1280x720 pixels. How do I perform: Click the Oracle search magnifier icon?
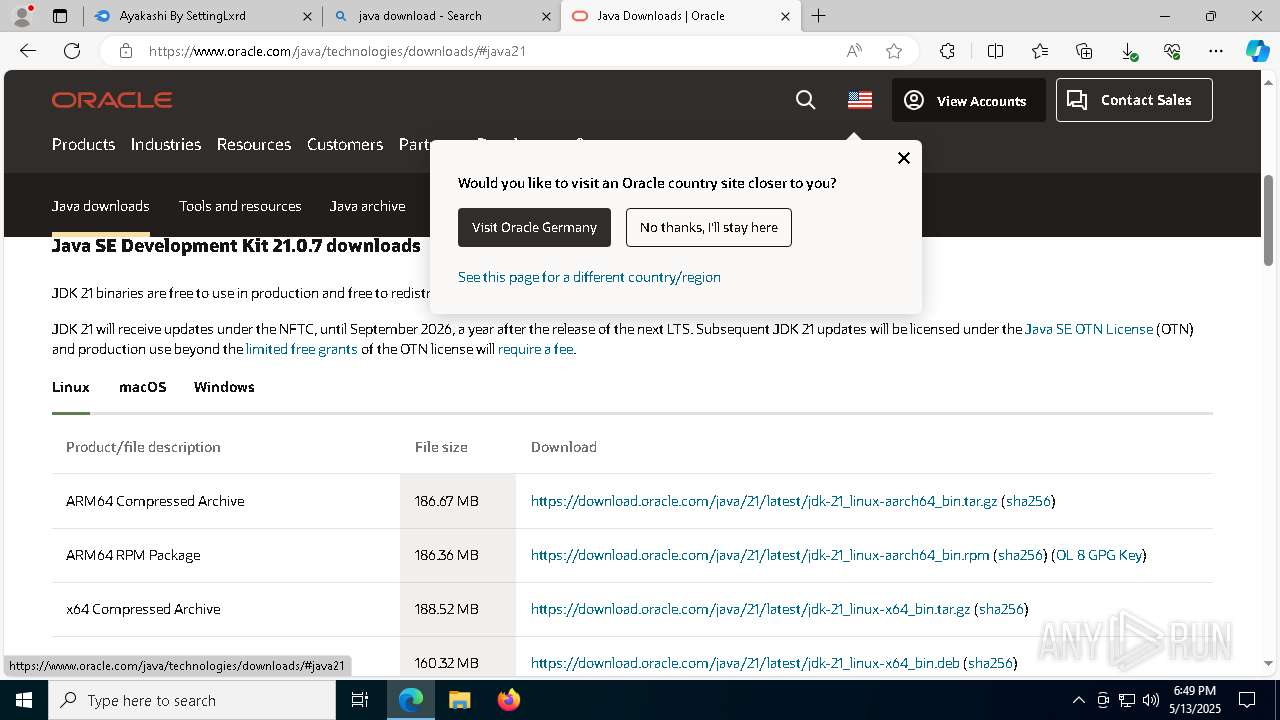[805, 100]
